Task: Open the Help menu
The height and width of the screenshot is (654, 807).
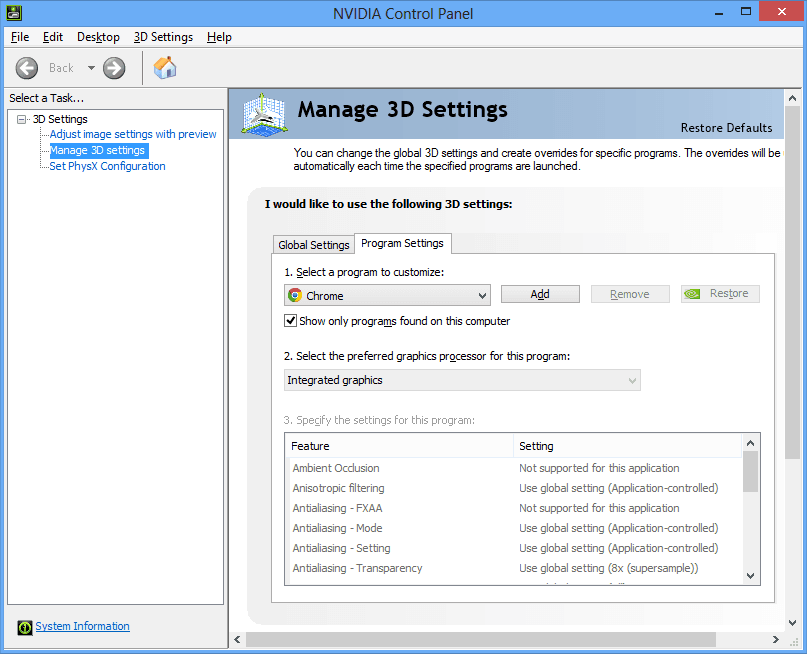Action: tap(219, 37)
